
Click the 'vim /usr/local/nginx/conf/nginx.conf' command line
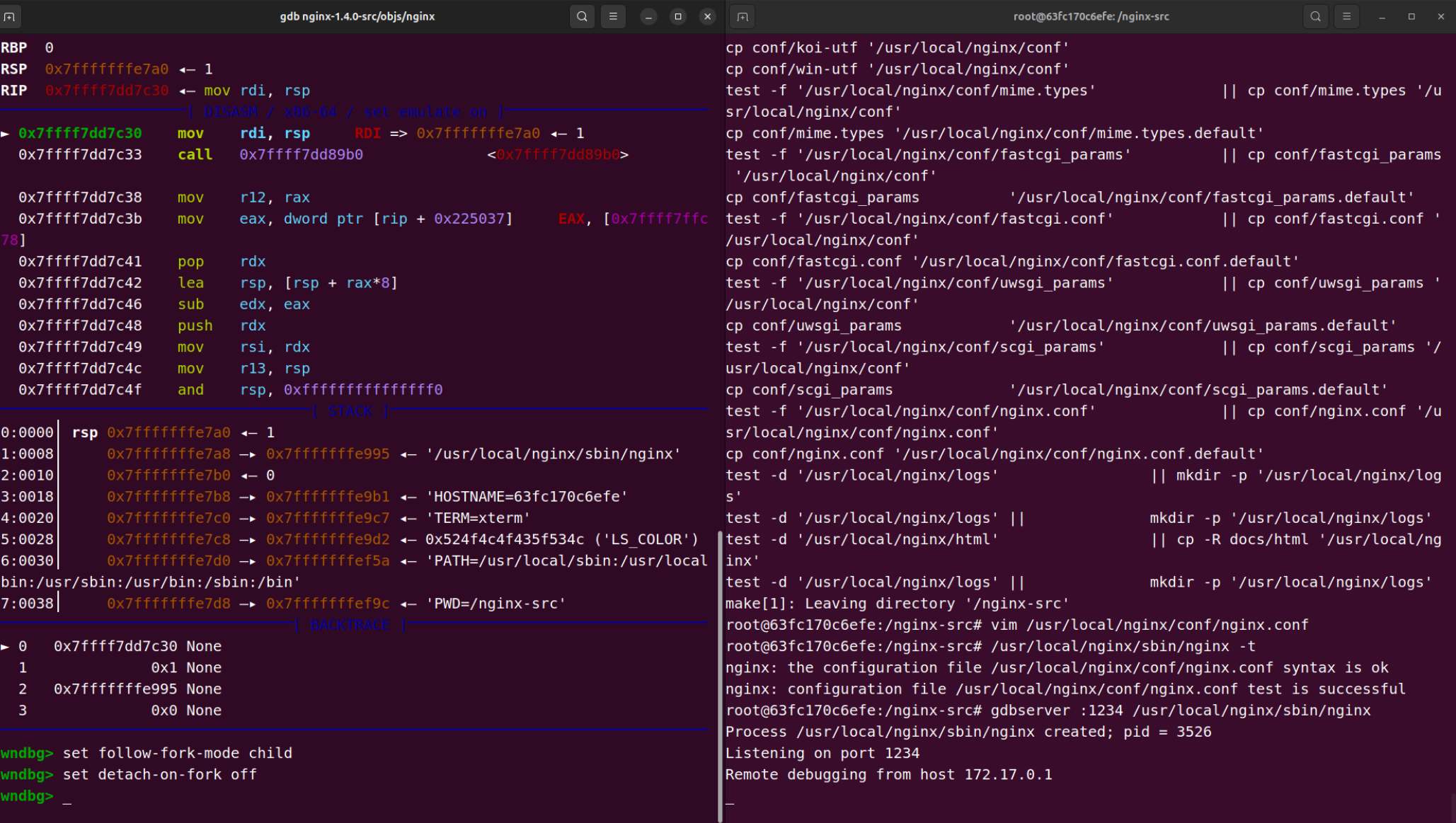coord(1017,625)
